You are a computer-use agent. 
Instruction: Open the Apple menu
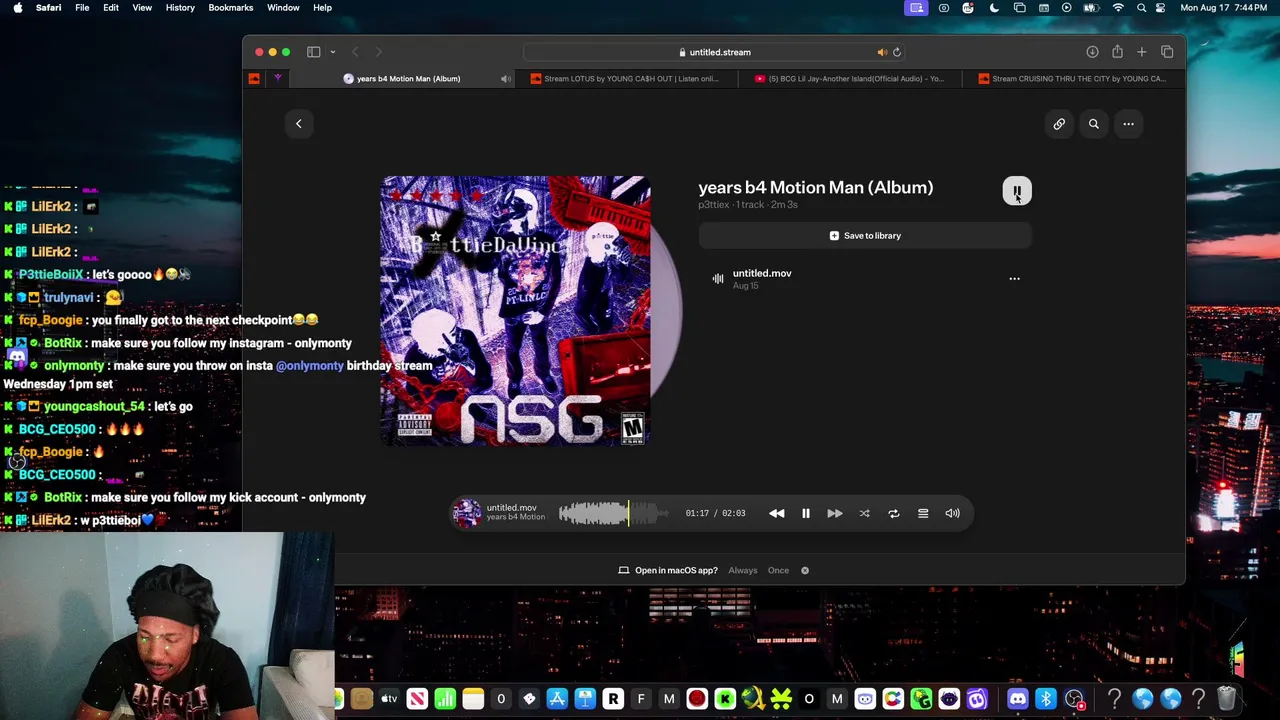coord(18,8)
